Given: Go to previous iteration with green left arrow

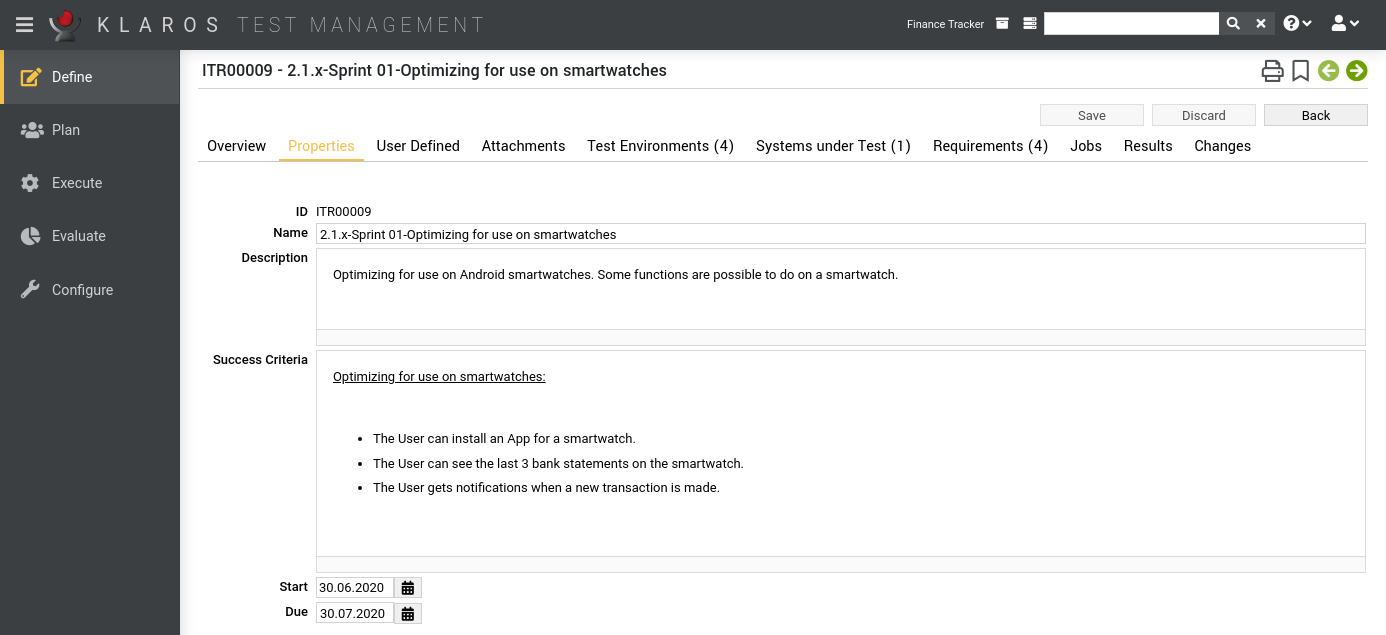Looking at the screenshot, I should pos(1328,71).
